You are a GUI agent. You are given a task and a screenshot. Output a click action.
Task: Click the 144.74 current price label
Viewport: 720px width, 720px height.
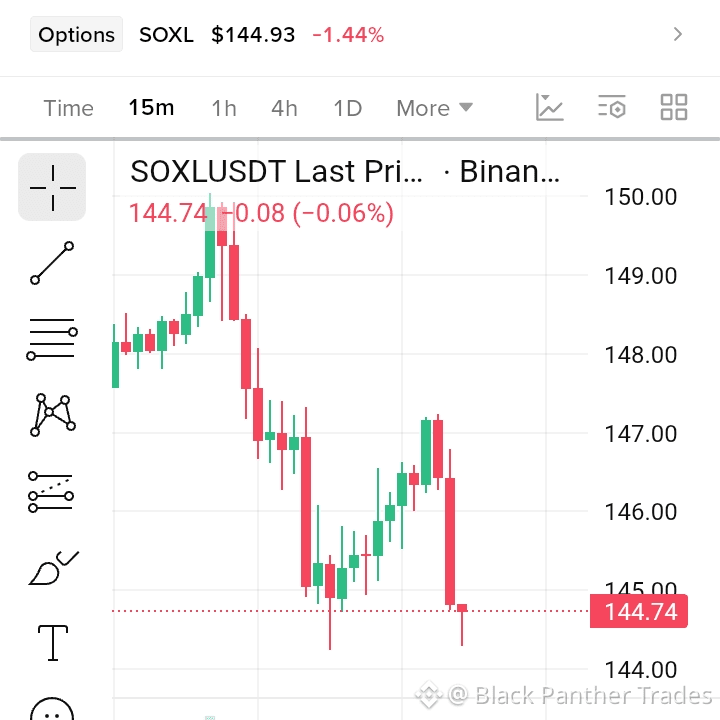click(639, 611)
